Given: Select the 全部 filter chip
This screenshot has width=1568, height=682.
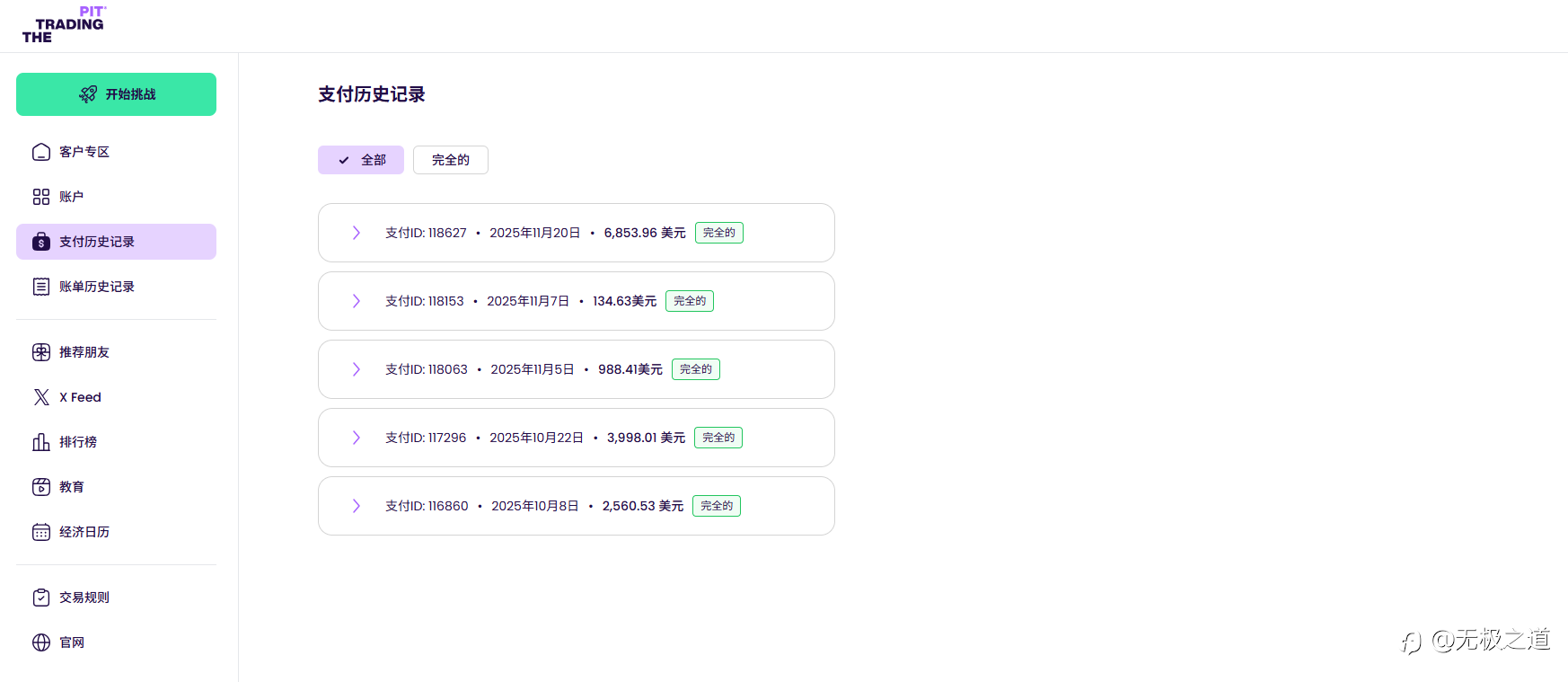Looking at the screenshot, I should click(x=361, y=160).
